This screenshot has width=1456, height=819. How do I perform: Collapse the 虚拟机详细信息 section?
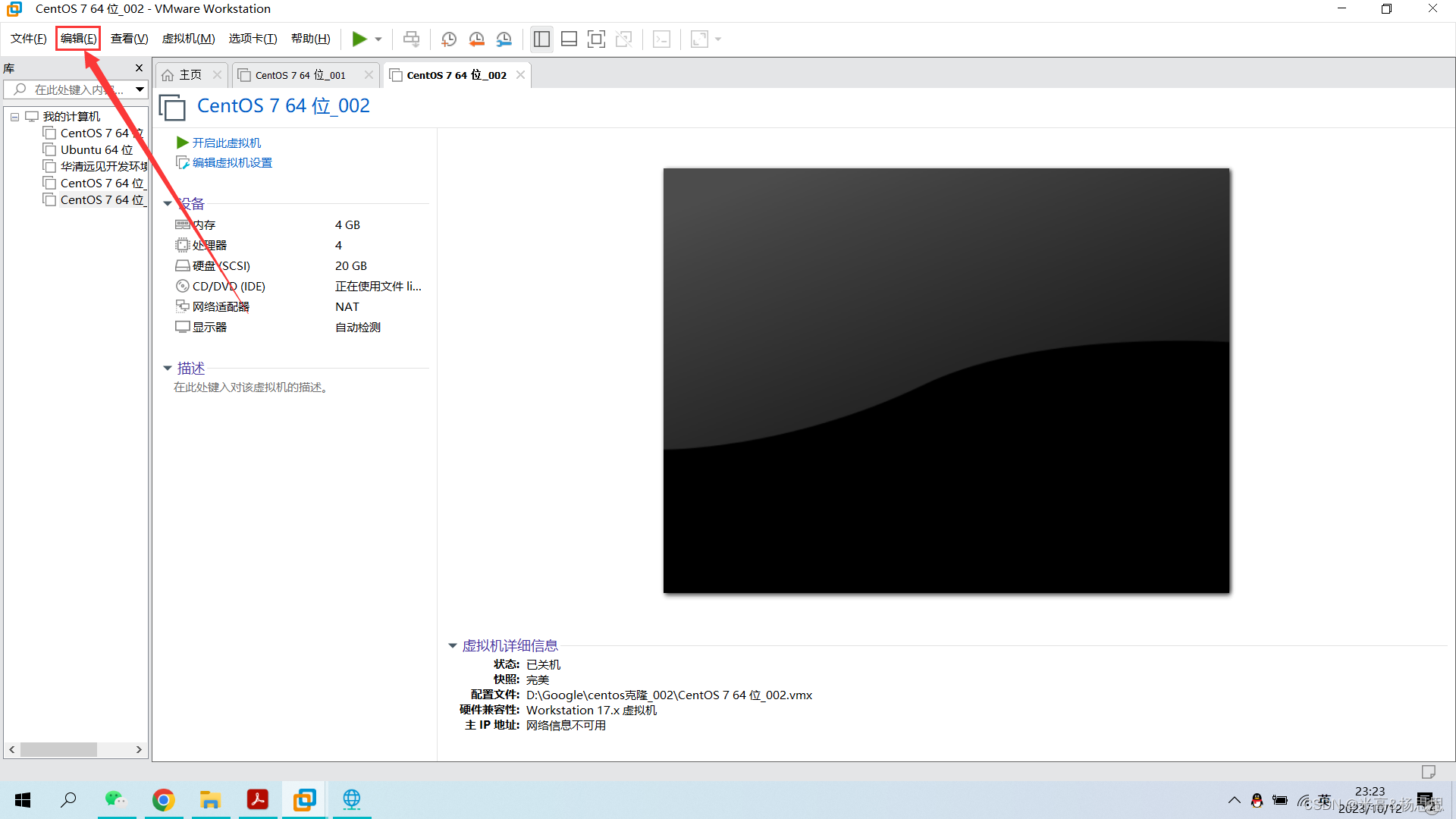click(x=453, y=645)
